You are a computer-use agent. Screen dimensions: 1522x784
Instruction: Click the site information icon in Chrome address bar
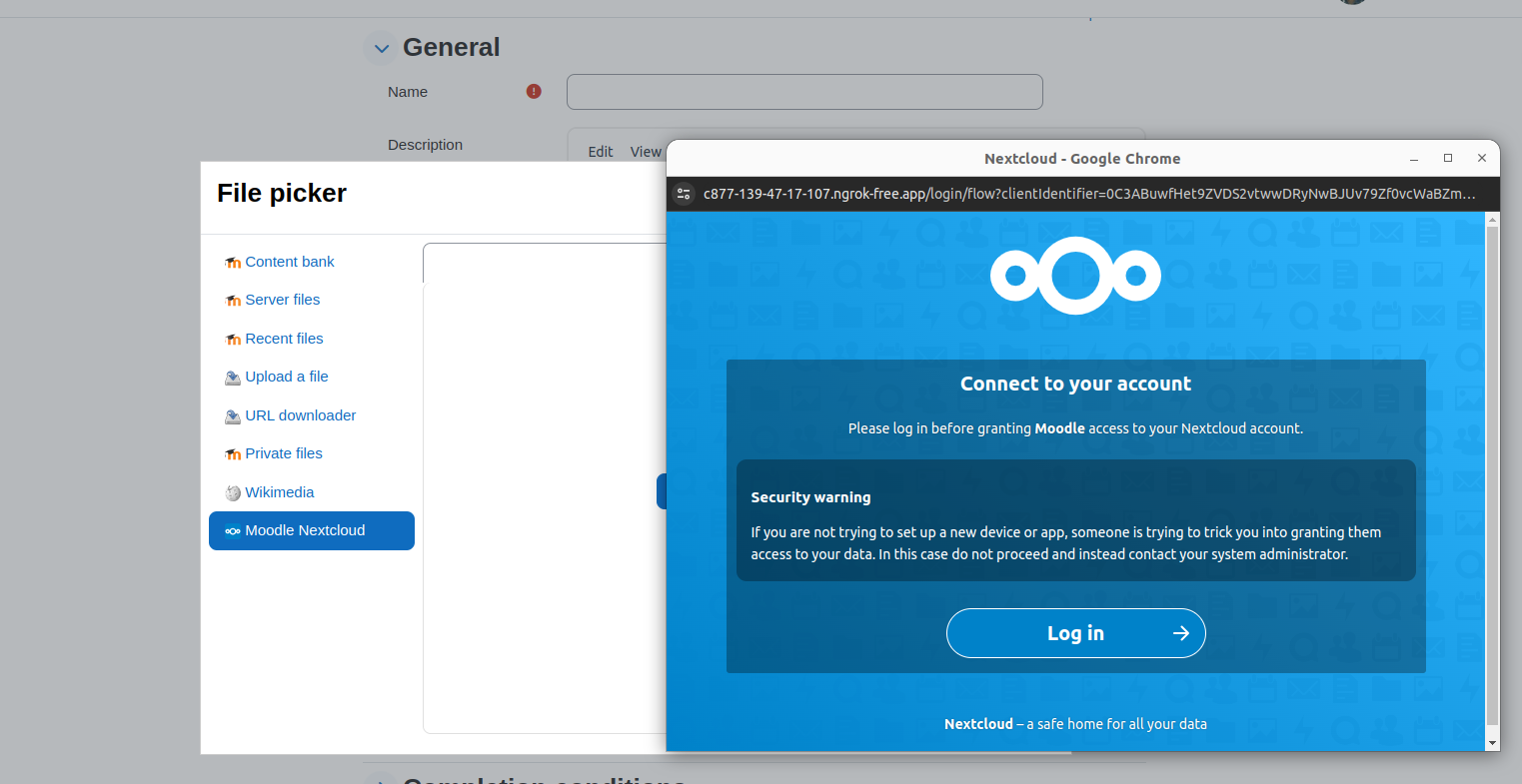pos(684,194)
